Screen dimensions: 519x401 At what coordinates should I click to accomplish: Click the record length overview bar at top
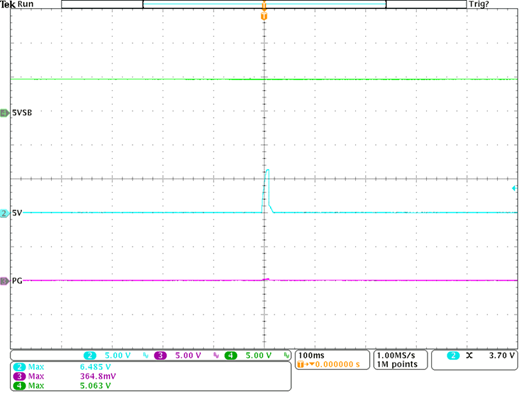click(264, 4)
